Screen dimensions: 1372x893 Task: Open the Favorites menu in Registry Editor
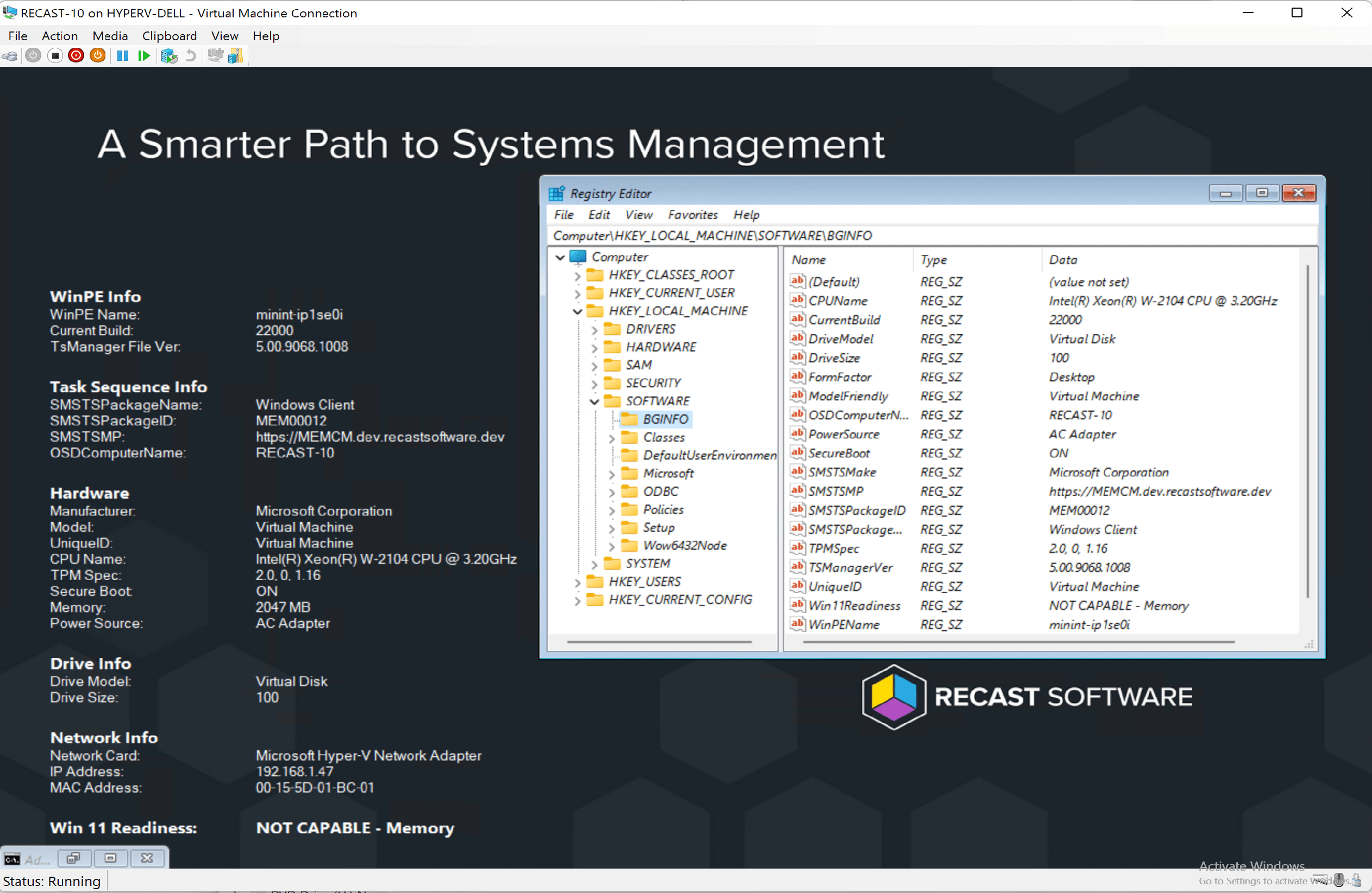(692, 215)
